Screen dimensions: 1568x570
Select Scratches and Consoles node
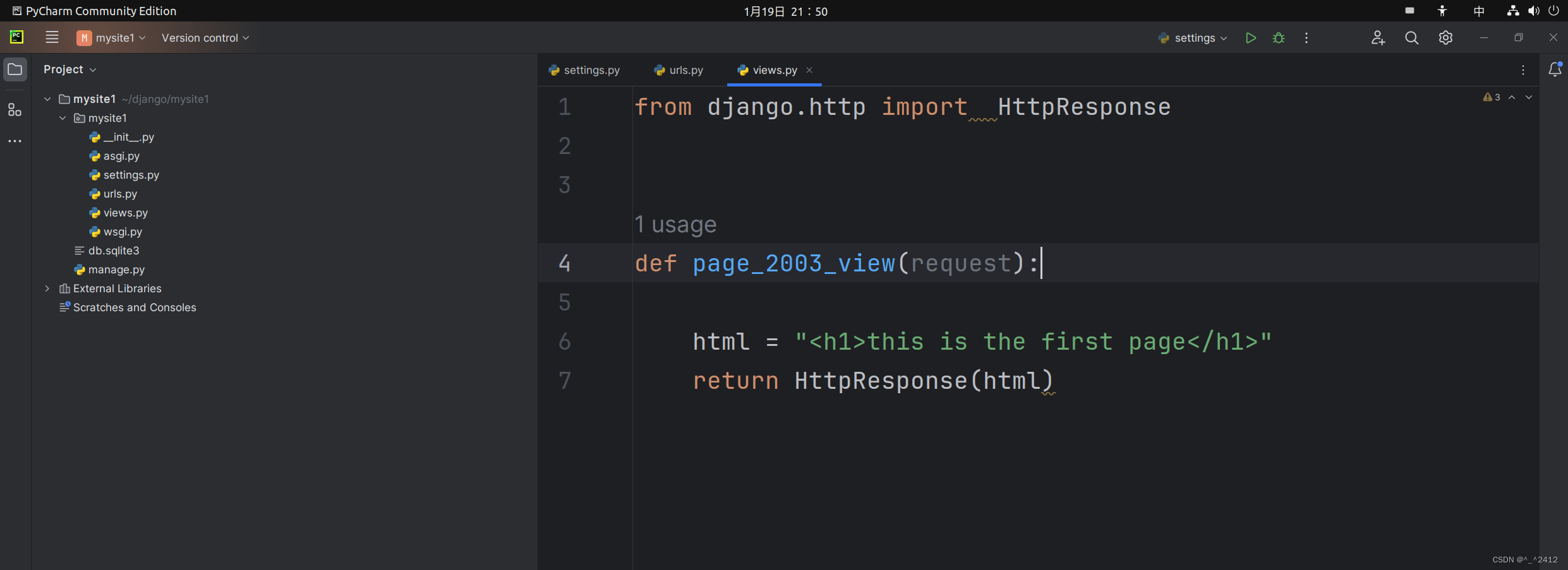(x=128, y=307)
